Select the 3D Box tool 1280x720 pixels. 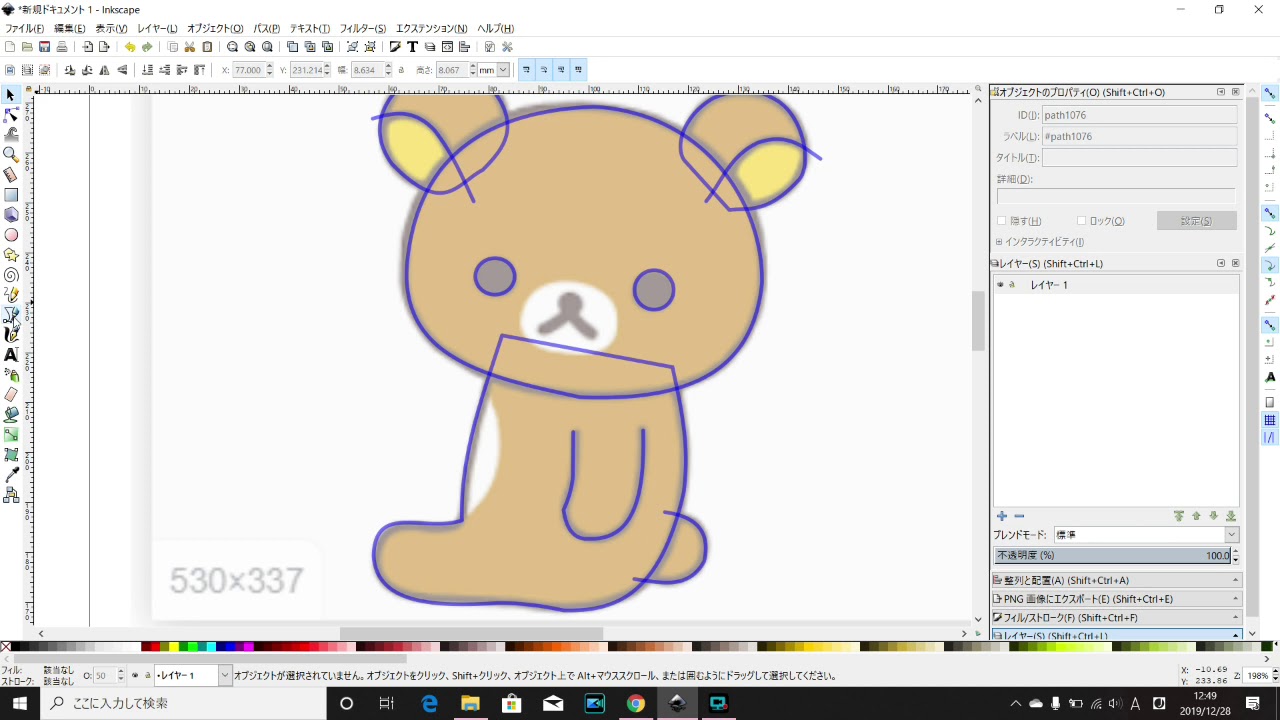coord(11,215)
